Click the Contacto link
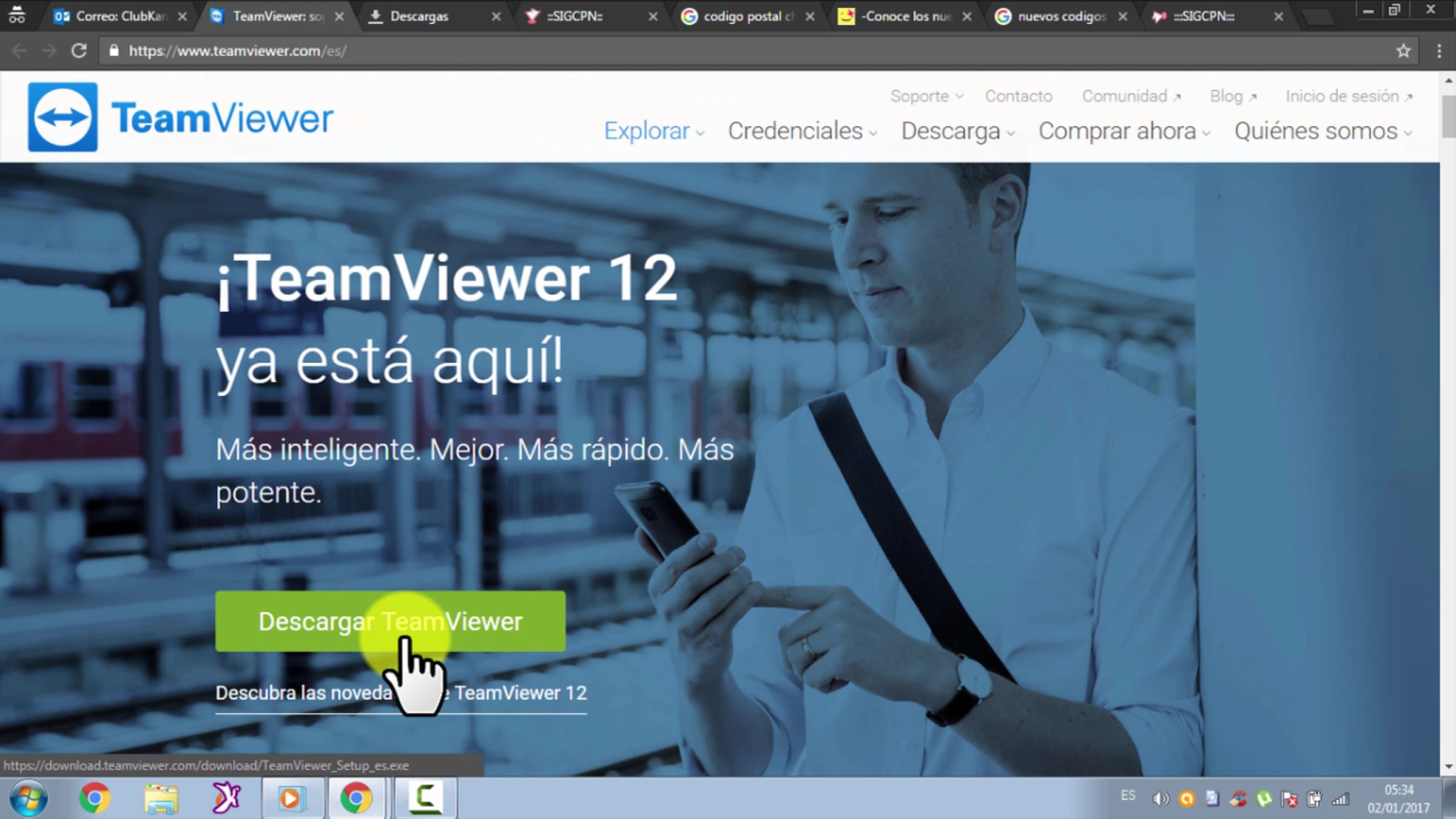1456x819 pixels. pos(1018,96)
